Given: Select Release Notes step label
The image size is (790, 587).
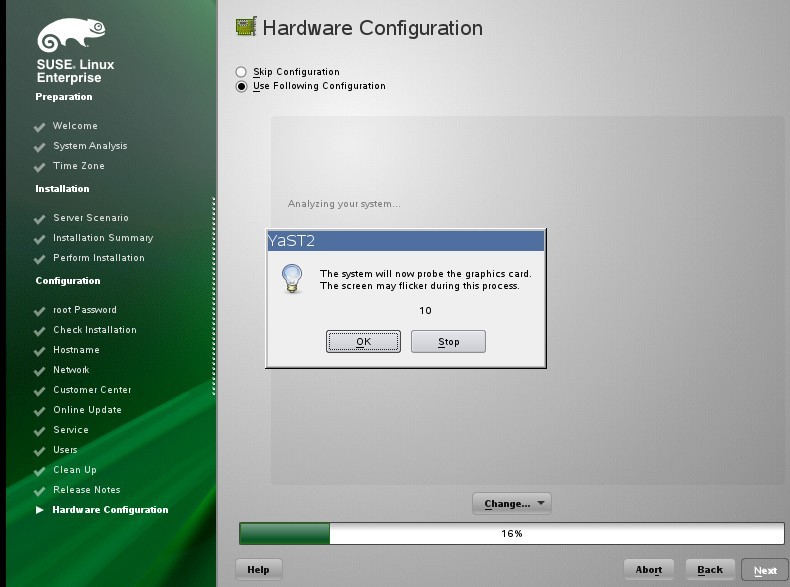Looking at the screenshot, I should pos(87,489).
